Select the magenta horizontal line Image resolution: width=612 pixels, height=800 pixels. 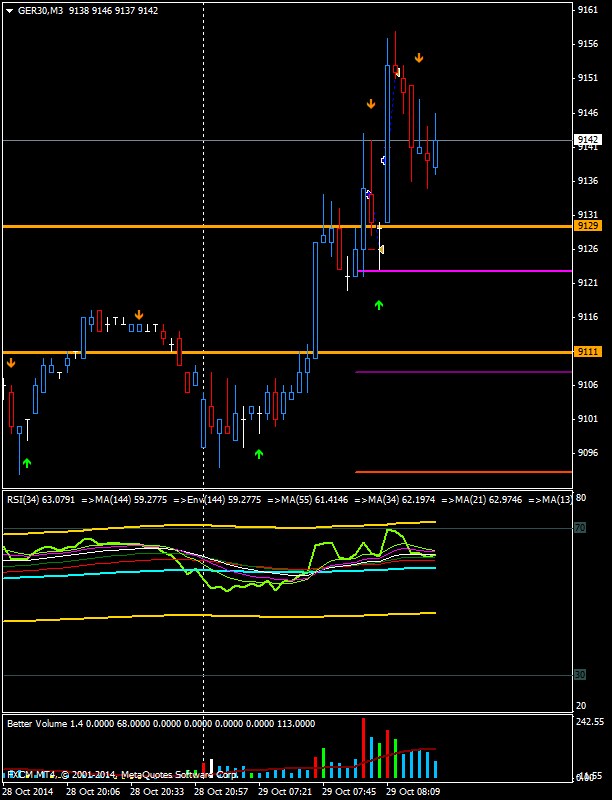tap(465, 271)
